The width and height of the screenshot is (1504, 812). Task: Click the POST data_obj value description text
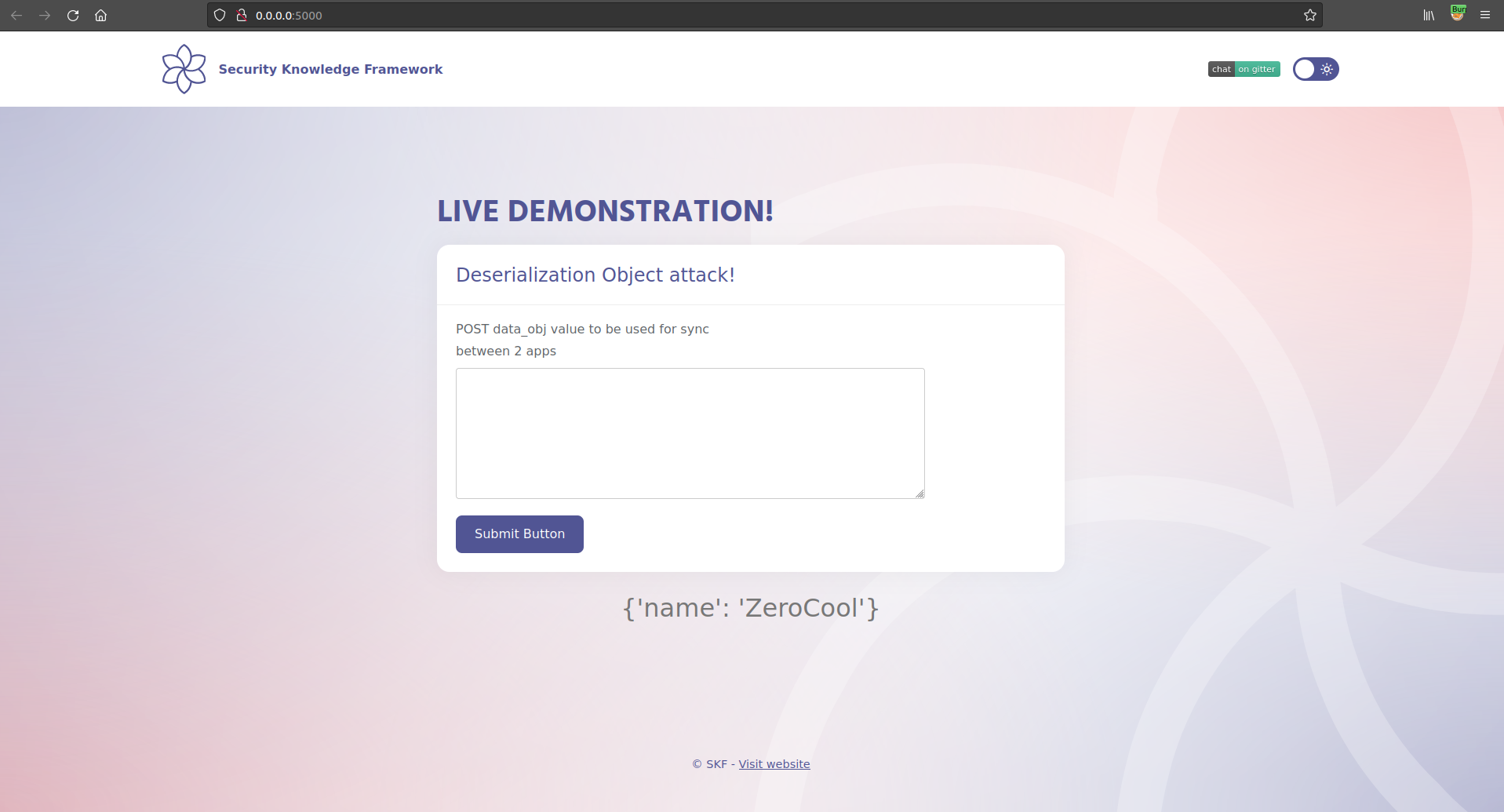582,340
